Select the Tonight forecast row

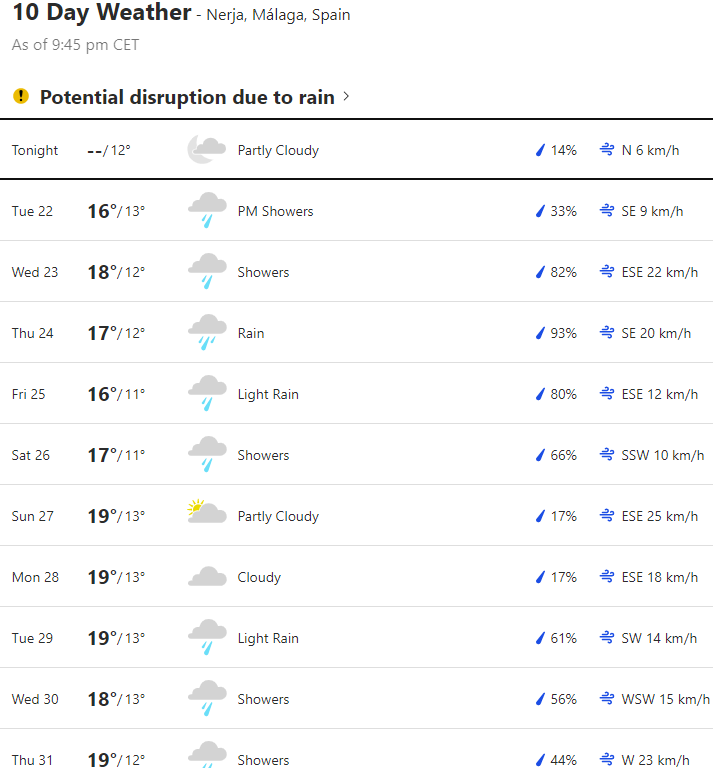click(x=356, y=150)
